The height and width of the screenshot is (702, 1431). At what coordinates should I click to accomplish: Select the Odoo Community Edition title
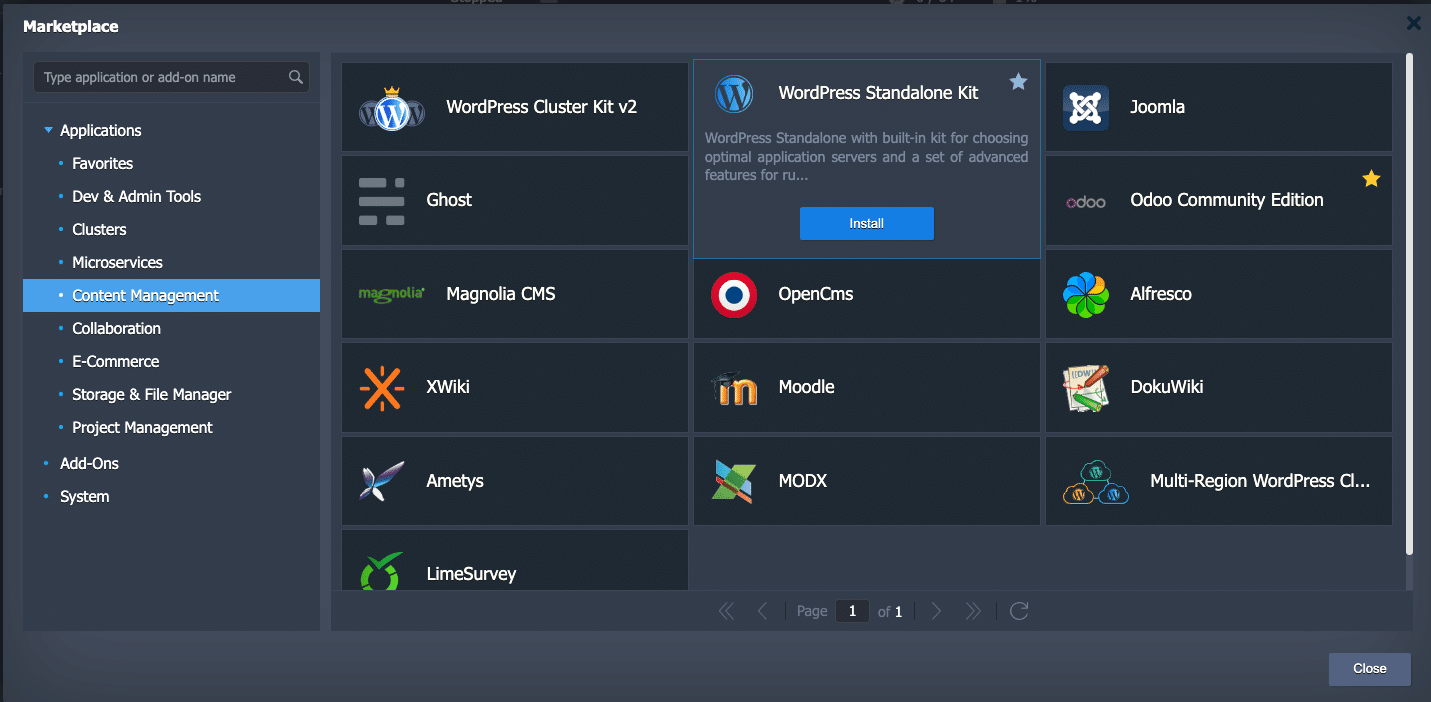tap(1226, 200)
